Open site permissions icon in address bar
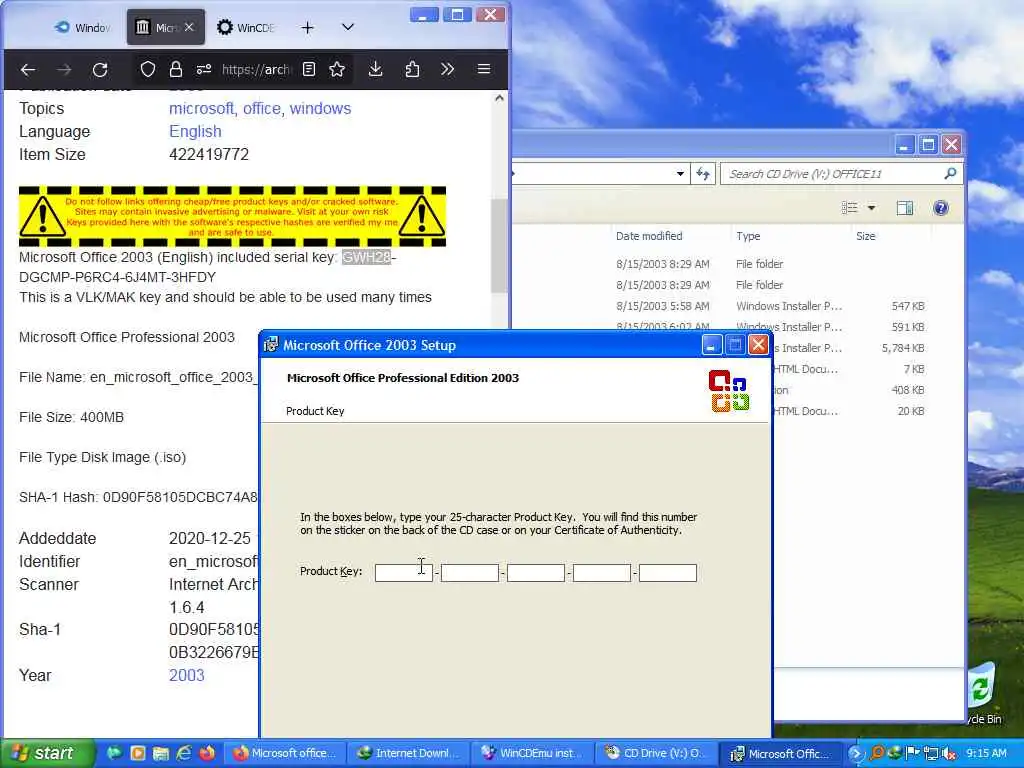 [204, 69]
